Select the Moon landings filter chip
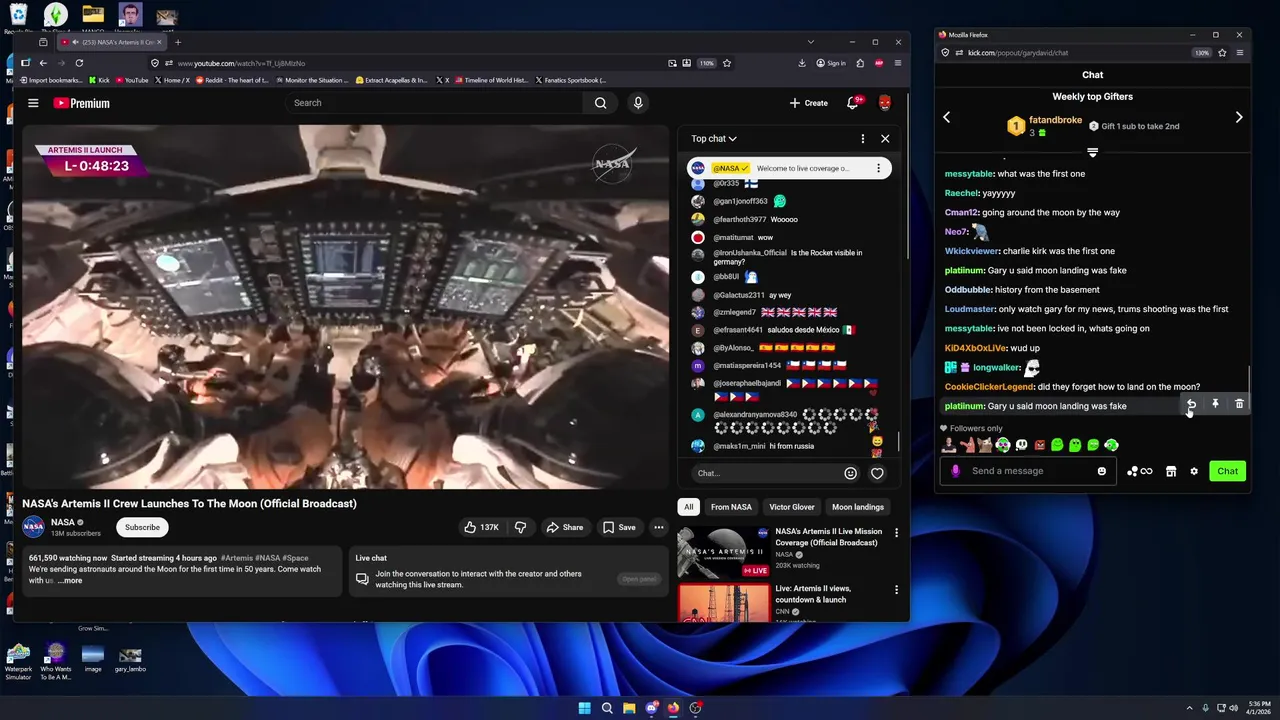 858,507
